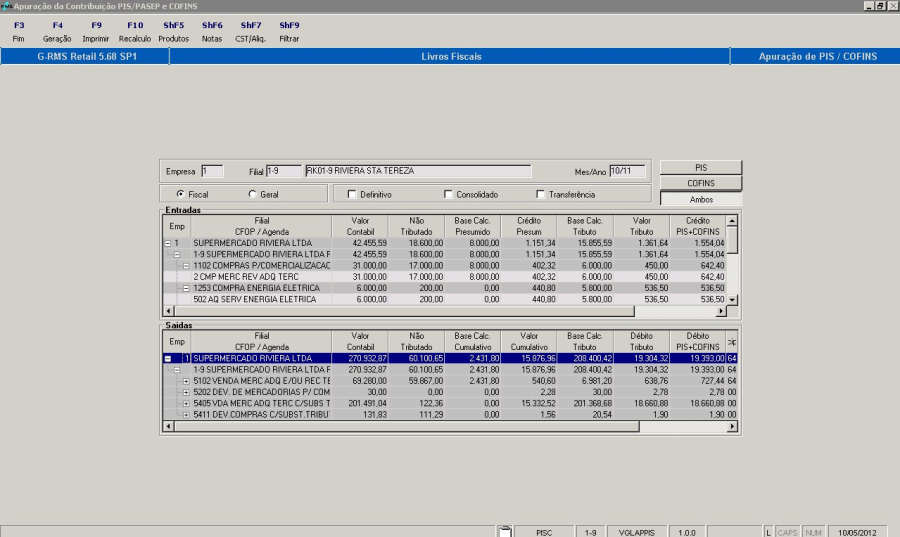This screenshot has width=900, height=537.
Task: Collapse the 1102 COMPRAS P/COMERCIALIZACAO row
Action: [186, 266]
